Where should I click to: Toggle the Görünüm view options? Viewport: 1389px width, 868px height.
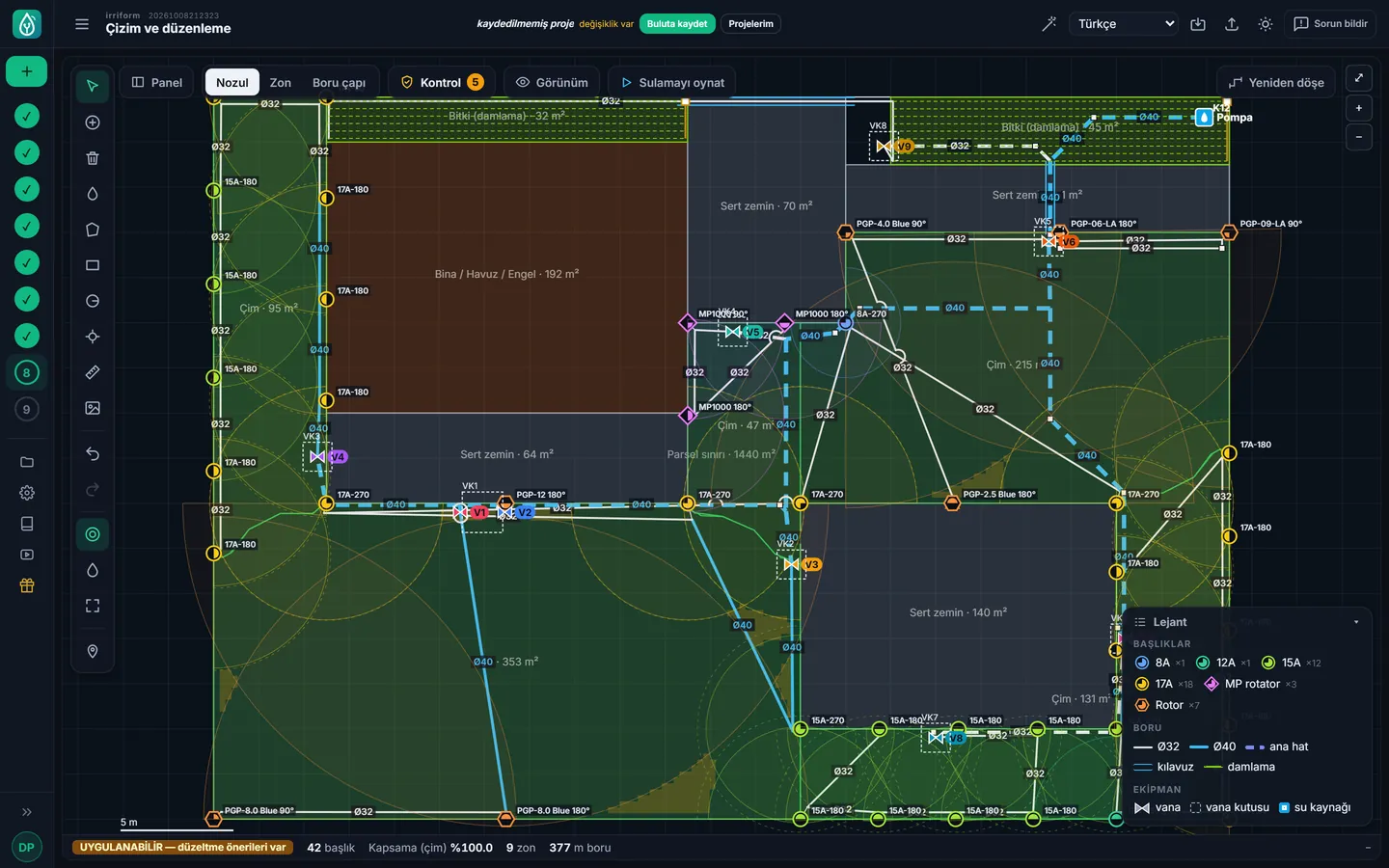pos(553,82)
